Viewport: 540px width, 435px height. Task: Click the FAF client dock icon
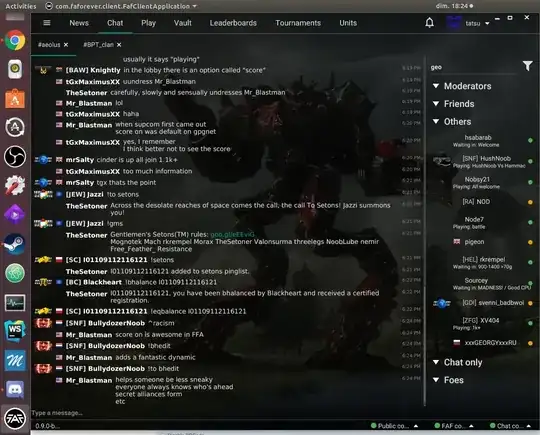tap(15, 418)
